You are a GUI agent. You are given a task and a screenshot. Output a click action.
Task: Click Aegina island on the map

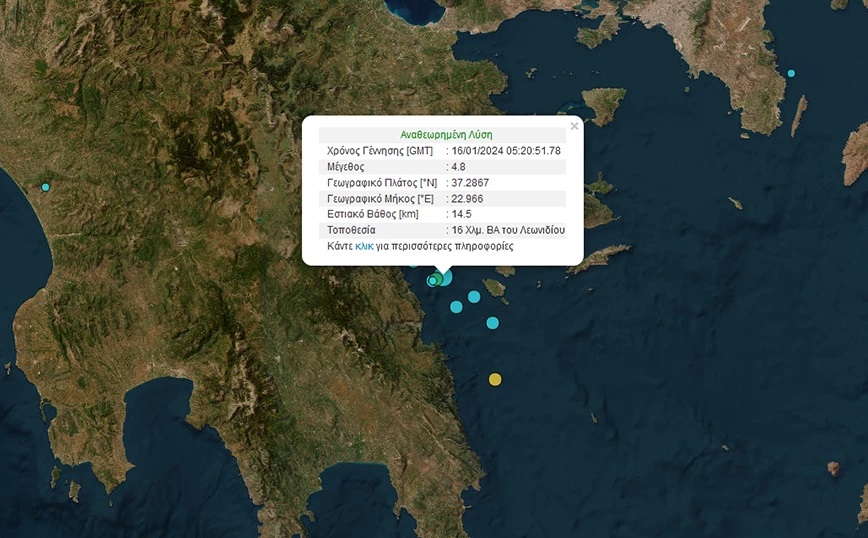(604, 104)
